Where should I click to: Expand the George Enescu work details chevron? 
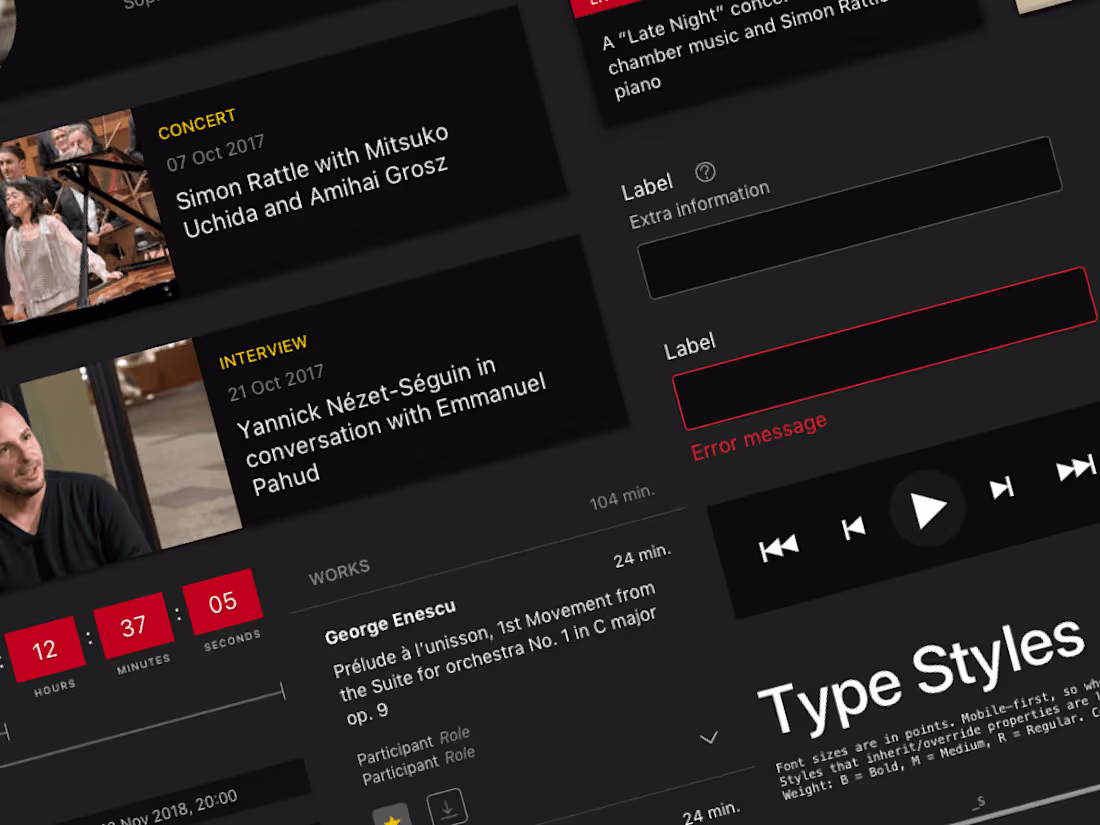click(x=710, y=737)
